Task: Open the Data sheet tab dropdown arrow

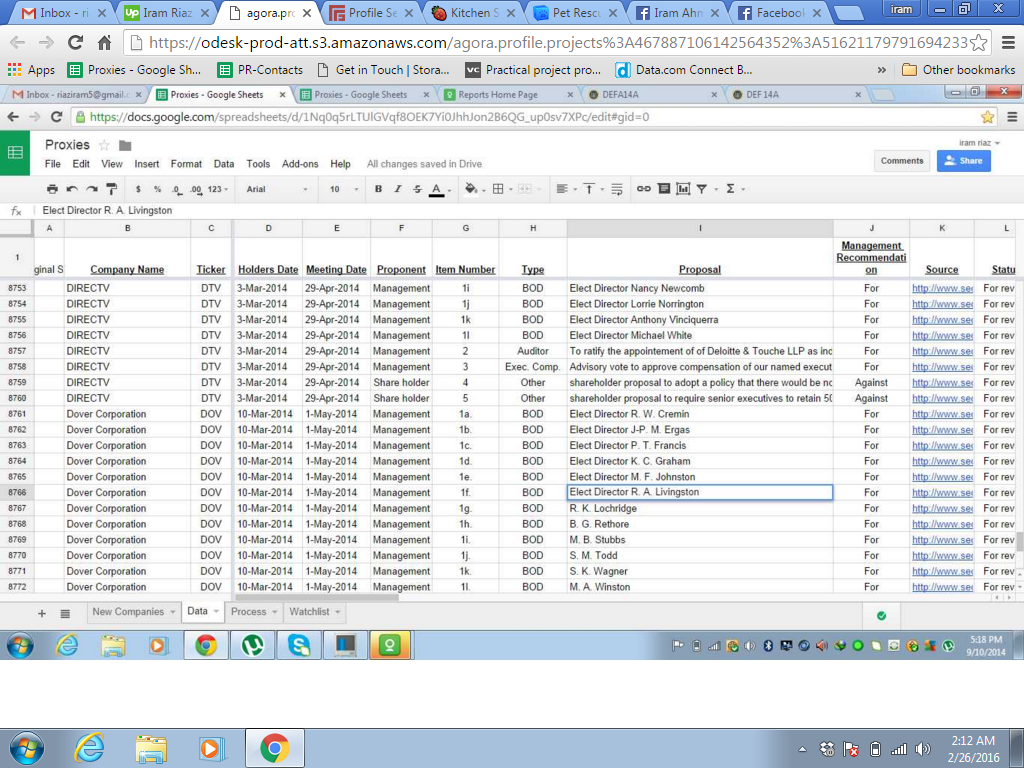Action: tap(216, 612)
